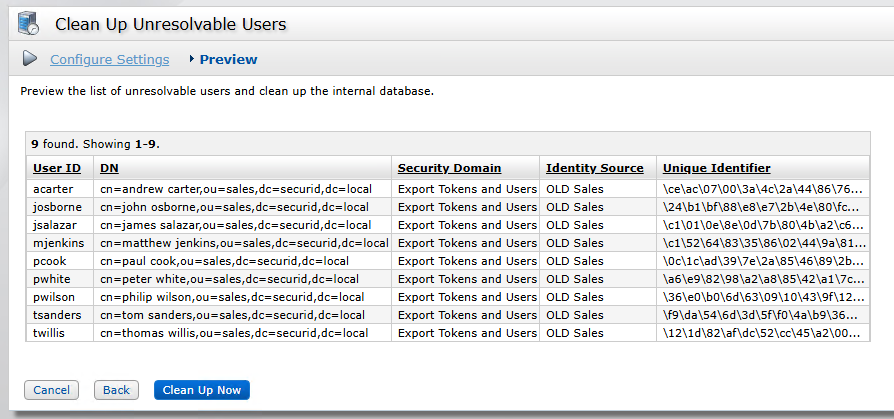894x419 pixels.
Task: Click the Clean Up Now button
Action: click(201, 390)
